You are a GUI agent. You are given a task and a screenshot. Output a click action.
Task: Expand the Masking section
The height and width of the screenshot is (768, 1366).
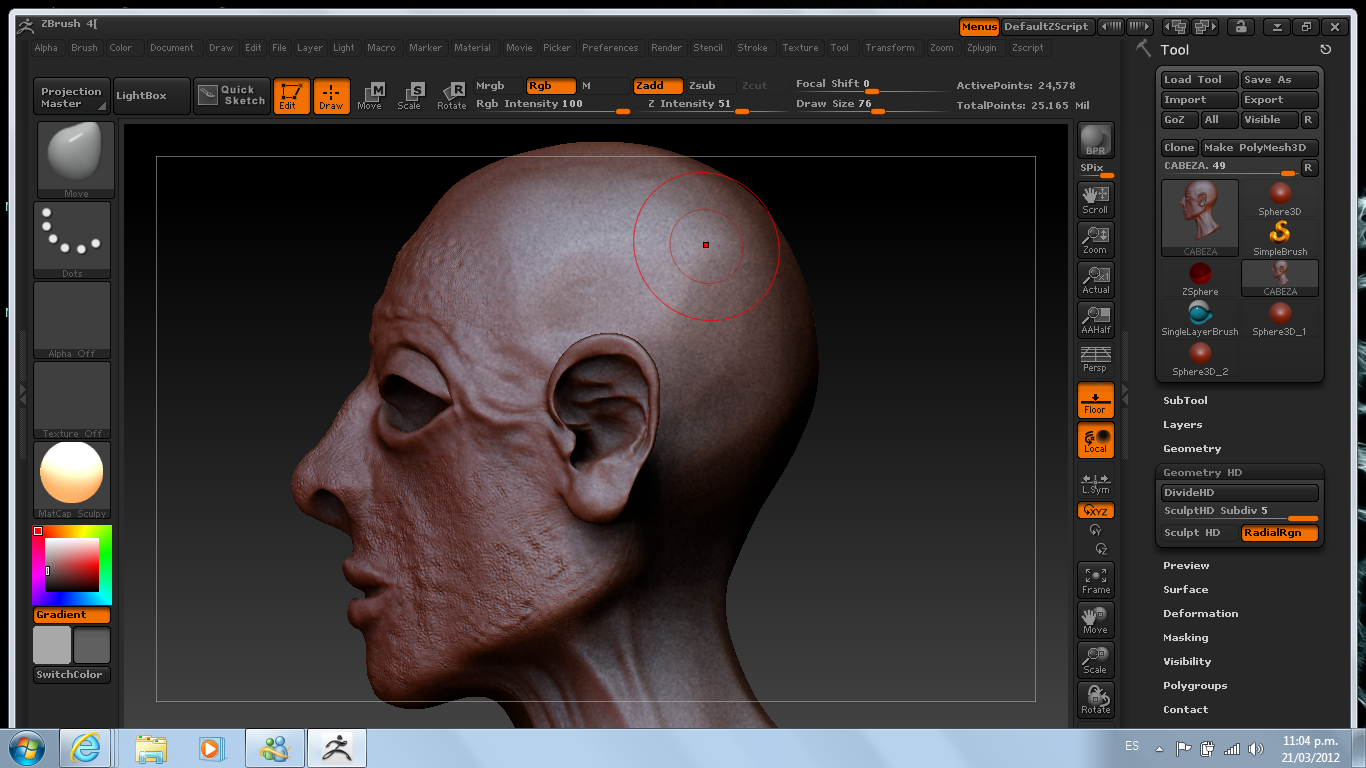pyautogui.click(x=1185, y=637)
